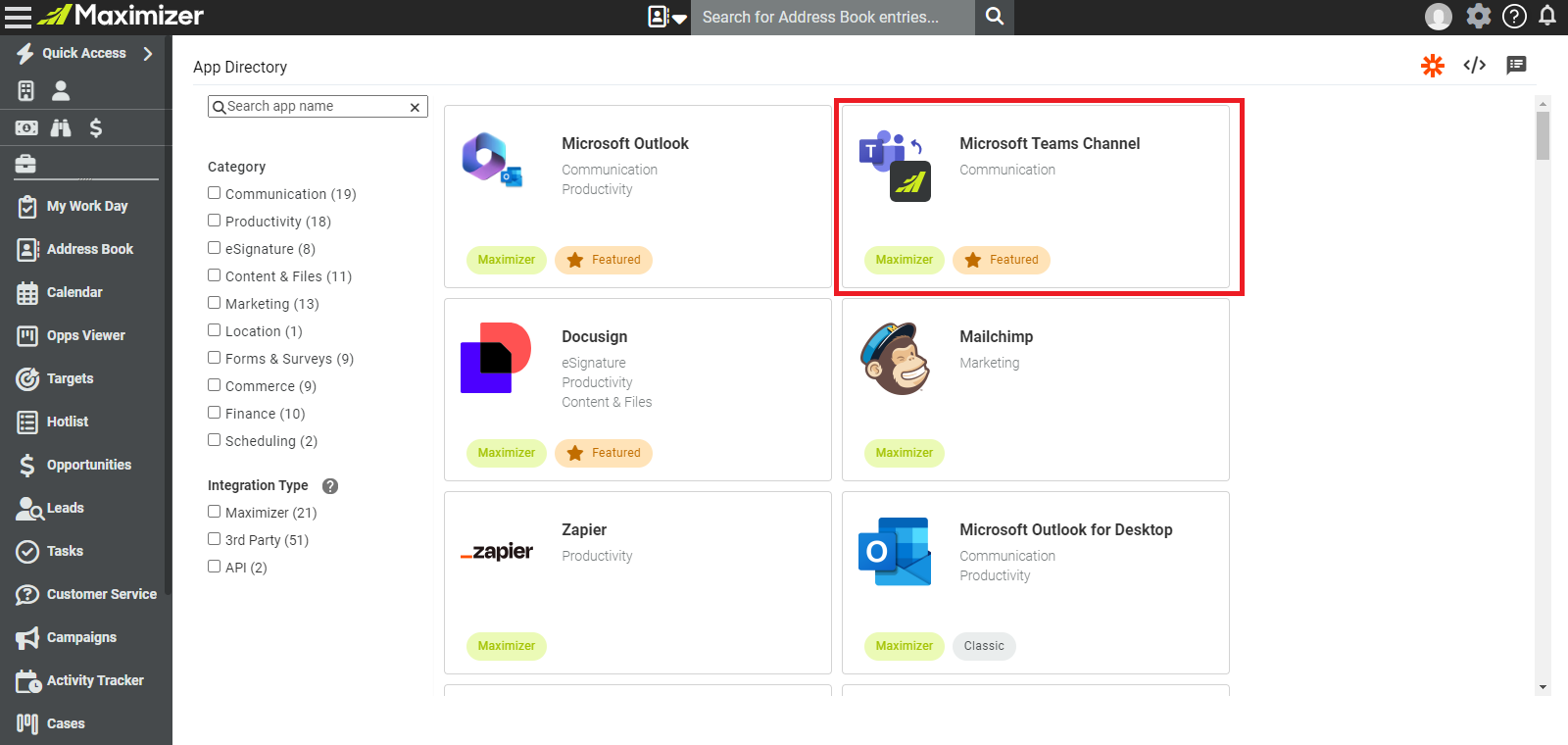Open the code embed icon

(x=1475, y=66)
